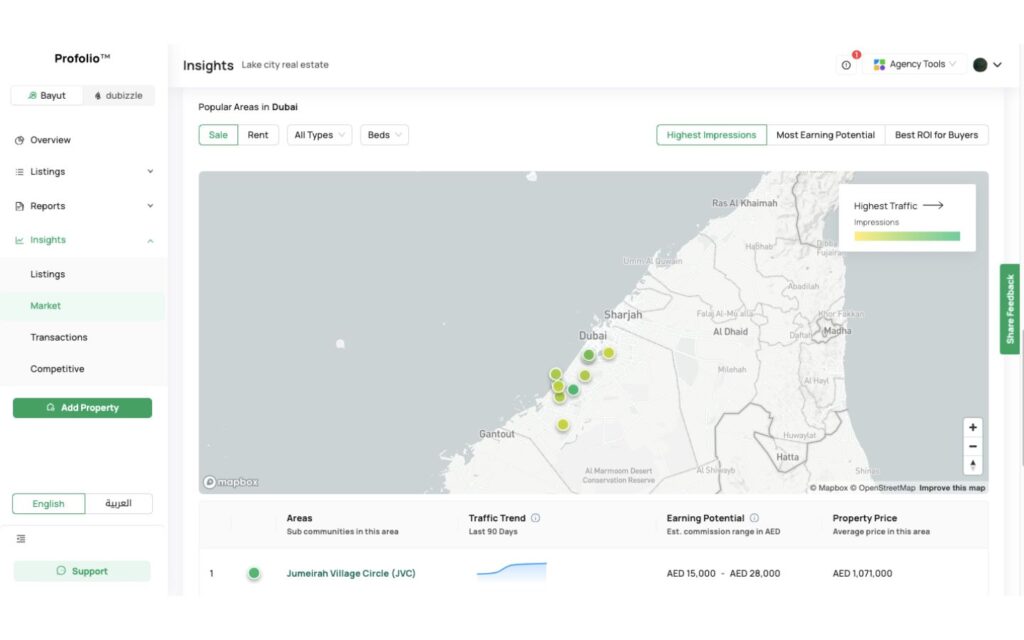Open the Jumeirah Village Circle (JVC) link

[351, 573]
